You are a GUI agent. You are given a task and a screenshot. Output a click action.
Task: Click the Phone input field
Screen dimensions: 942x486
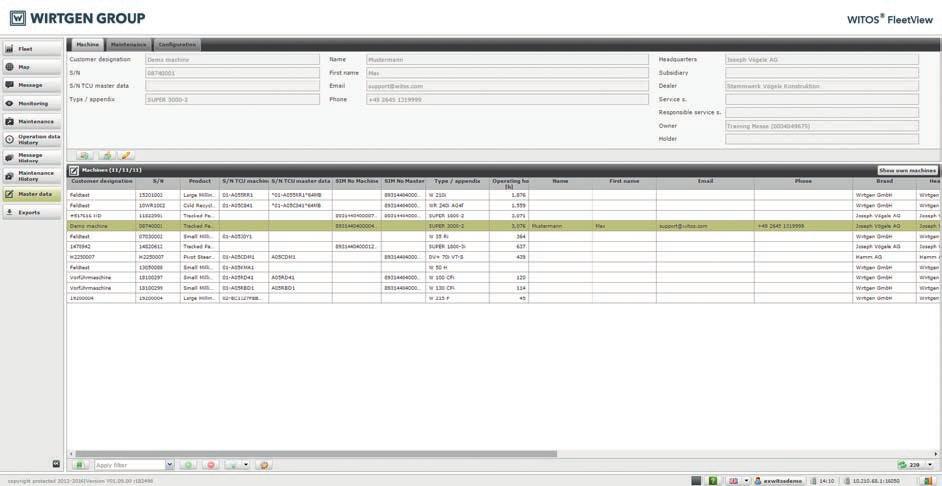[507, 99]
